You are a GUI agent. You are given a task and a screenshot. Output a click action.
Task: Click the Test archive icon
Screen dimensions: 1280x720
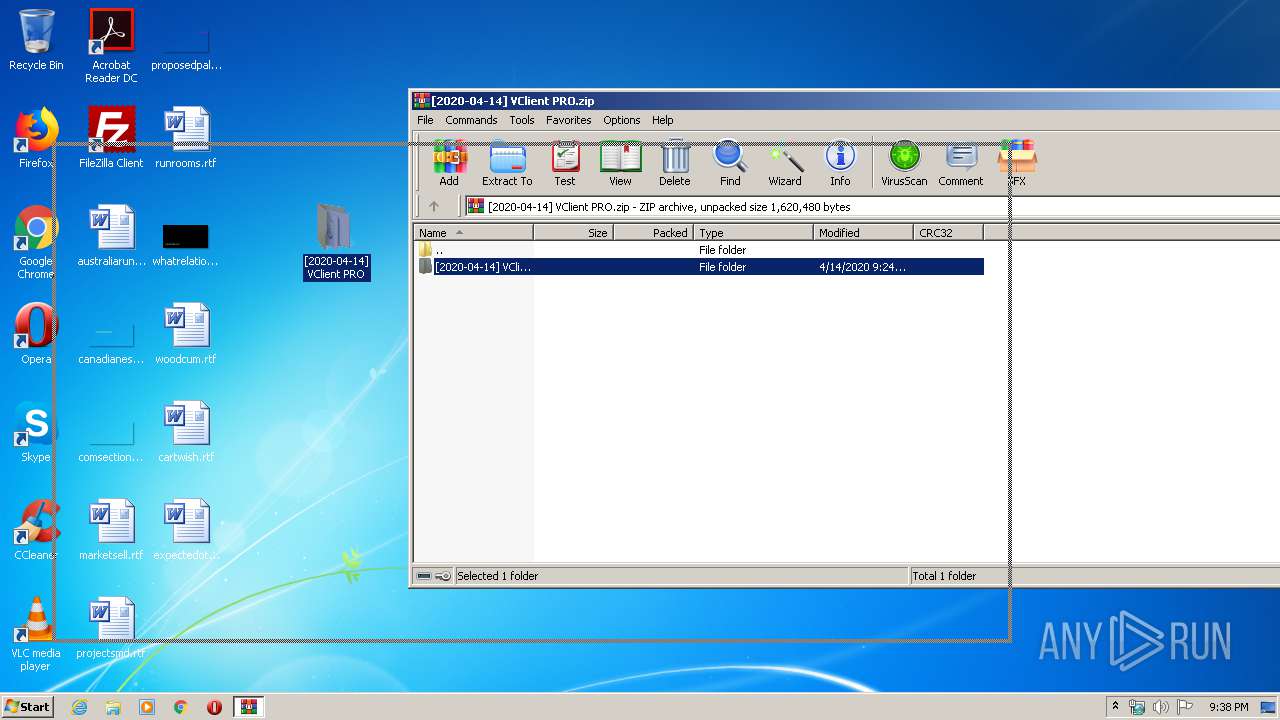pyautogui.click(x=565, y=164)
